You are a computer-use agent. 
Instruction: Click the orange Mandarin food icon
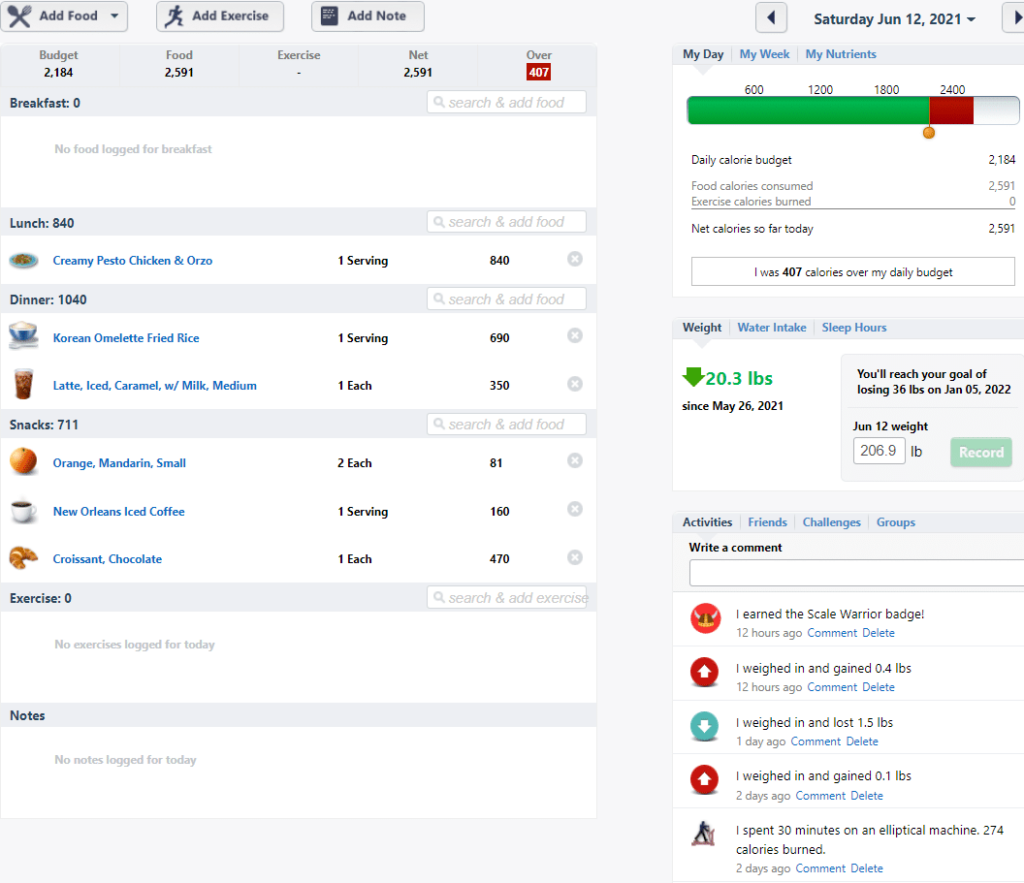coord(24,461)
